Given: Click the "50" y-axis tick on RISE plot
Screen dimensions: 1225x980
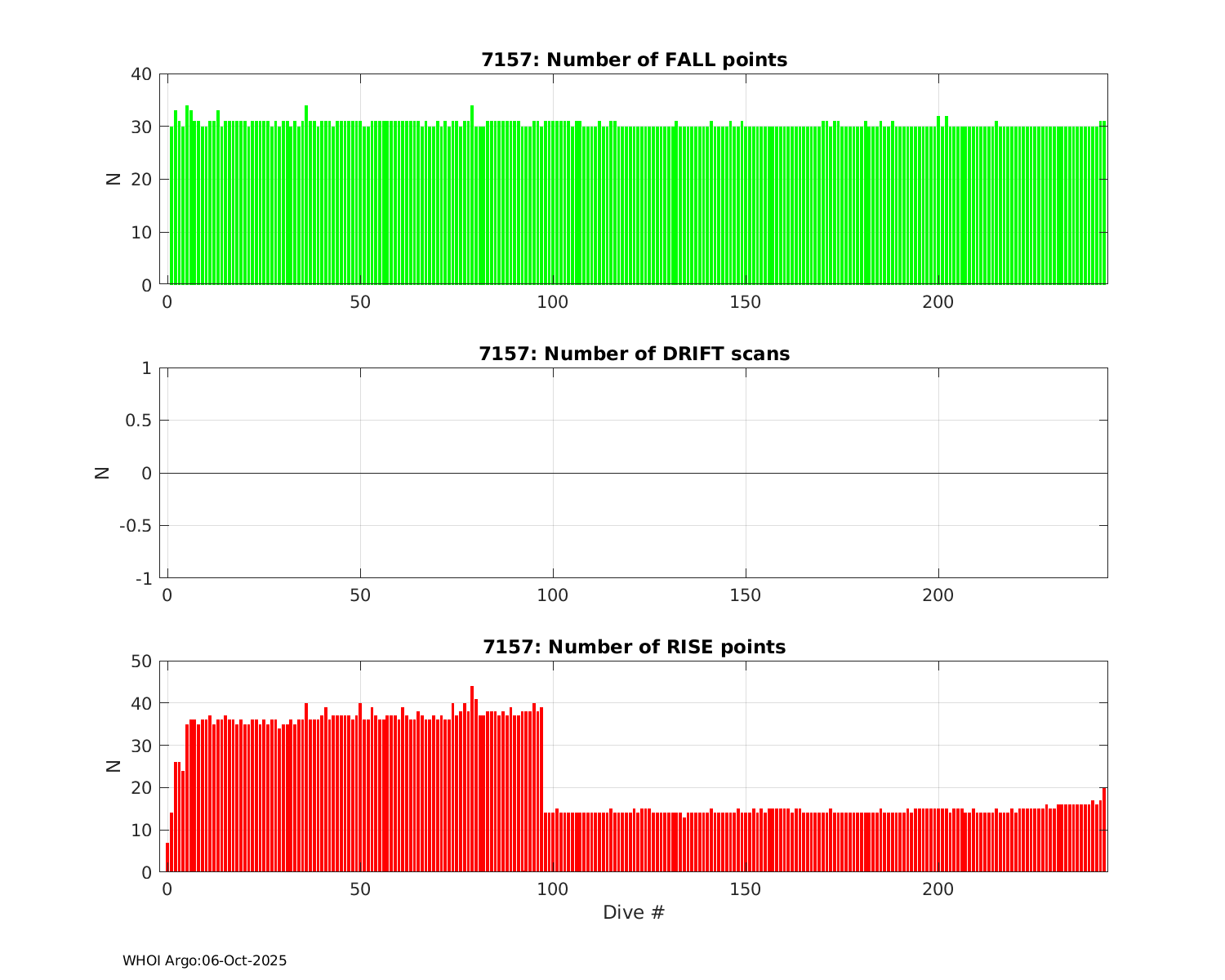Looking at the screenshot, I should pos(141,661).
